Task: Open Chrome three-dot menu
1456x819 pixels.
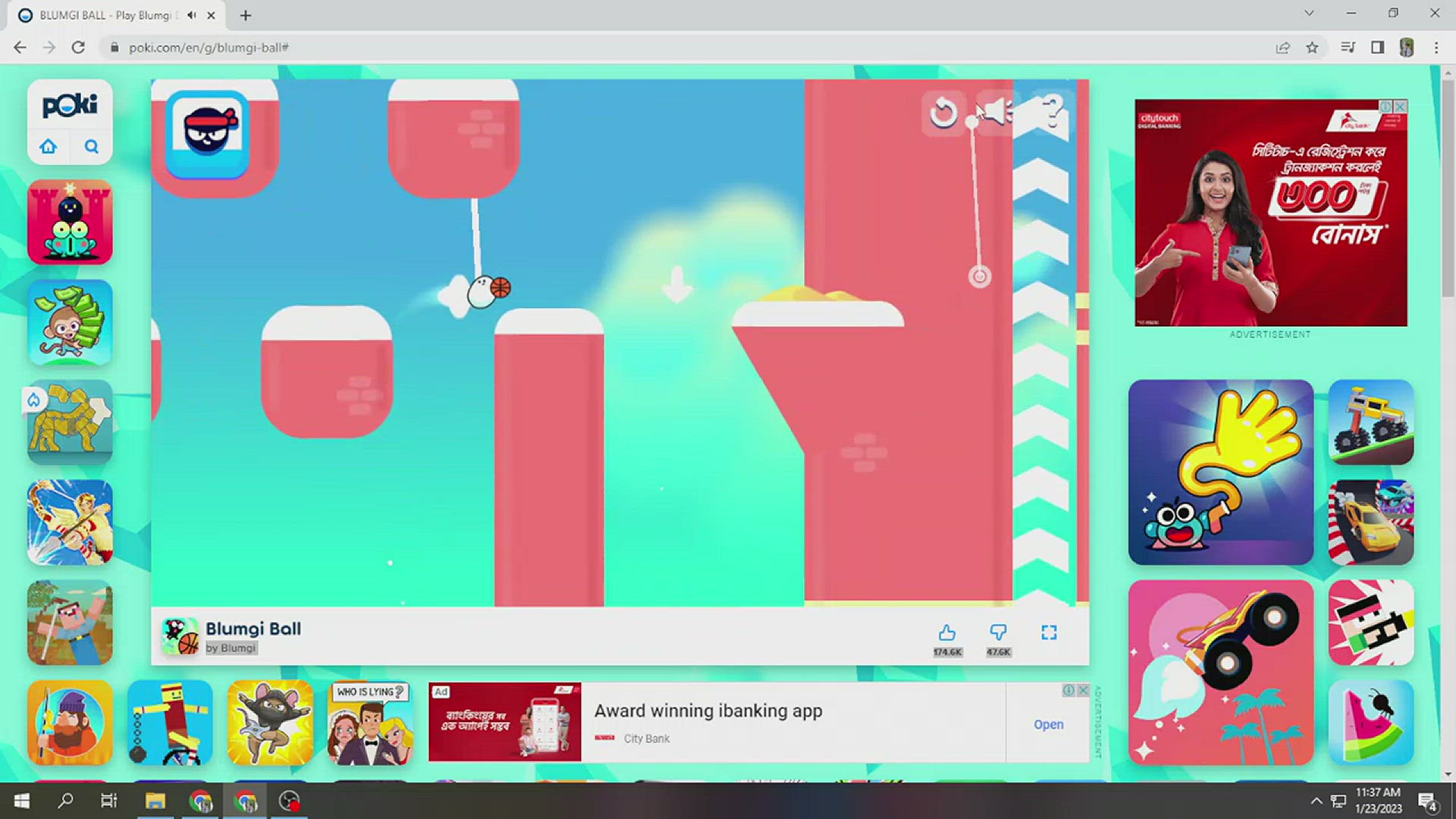Action: (x=1436, y=48)
